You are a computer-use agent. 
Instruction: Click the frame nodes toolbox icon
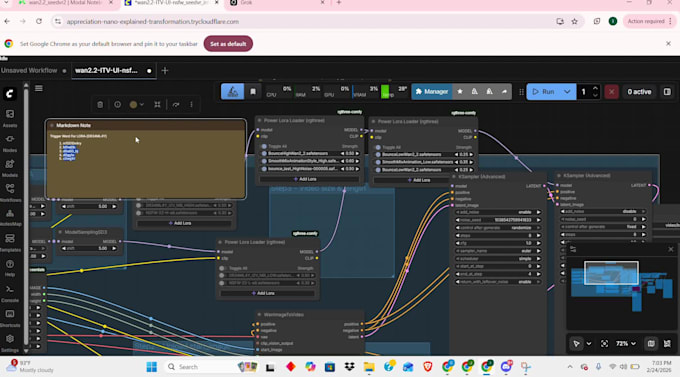pos(157,105)
